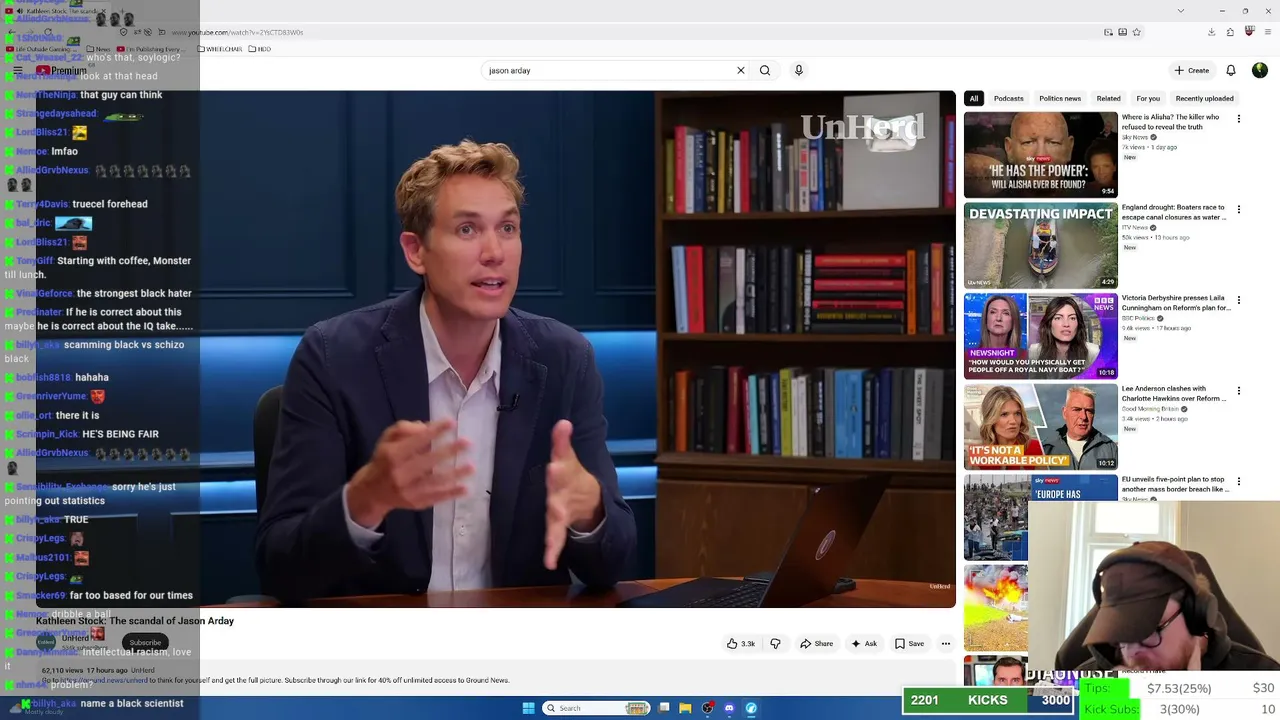
Task: Open File Explorer from the taskbar
Action: tap(685, 708)
